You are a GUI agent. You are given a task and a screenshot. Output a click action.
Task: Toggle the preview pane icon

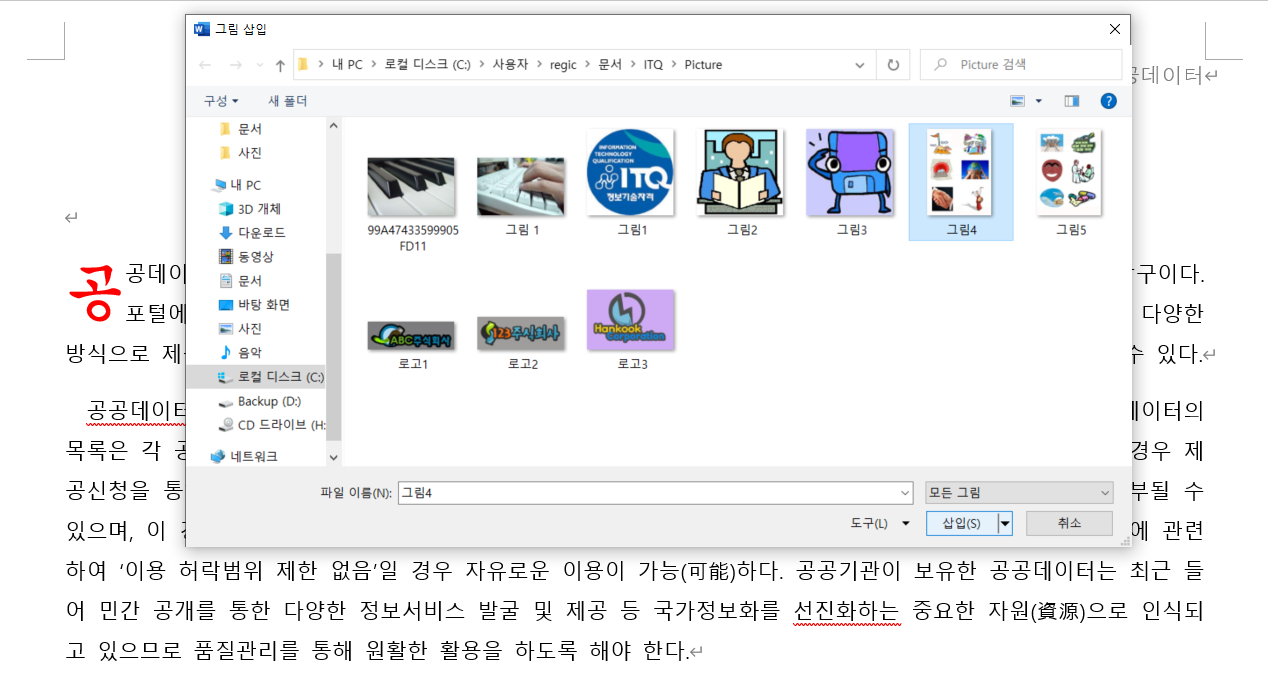1072,101
